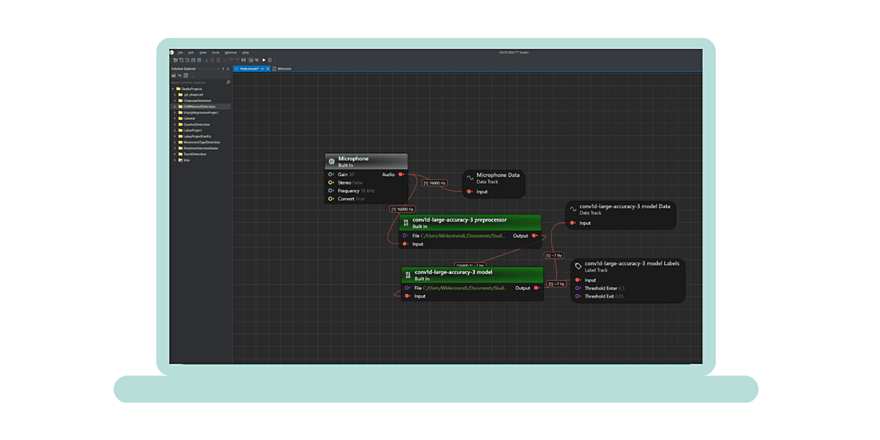This screenshot has width=880, height=440.
Task: Click the Microphone node icon
Action: tap(332, 161)
